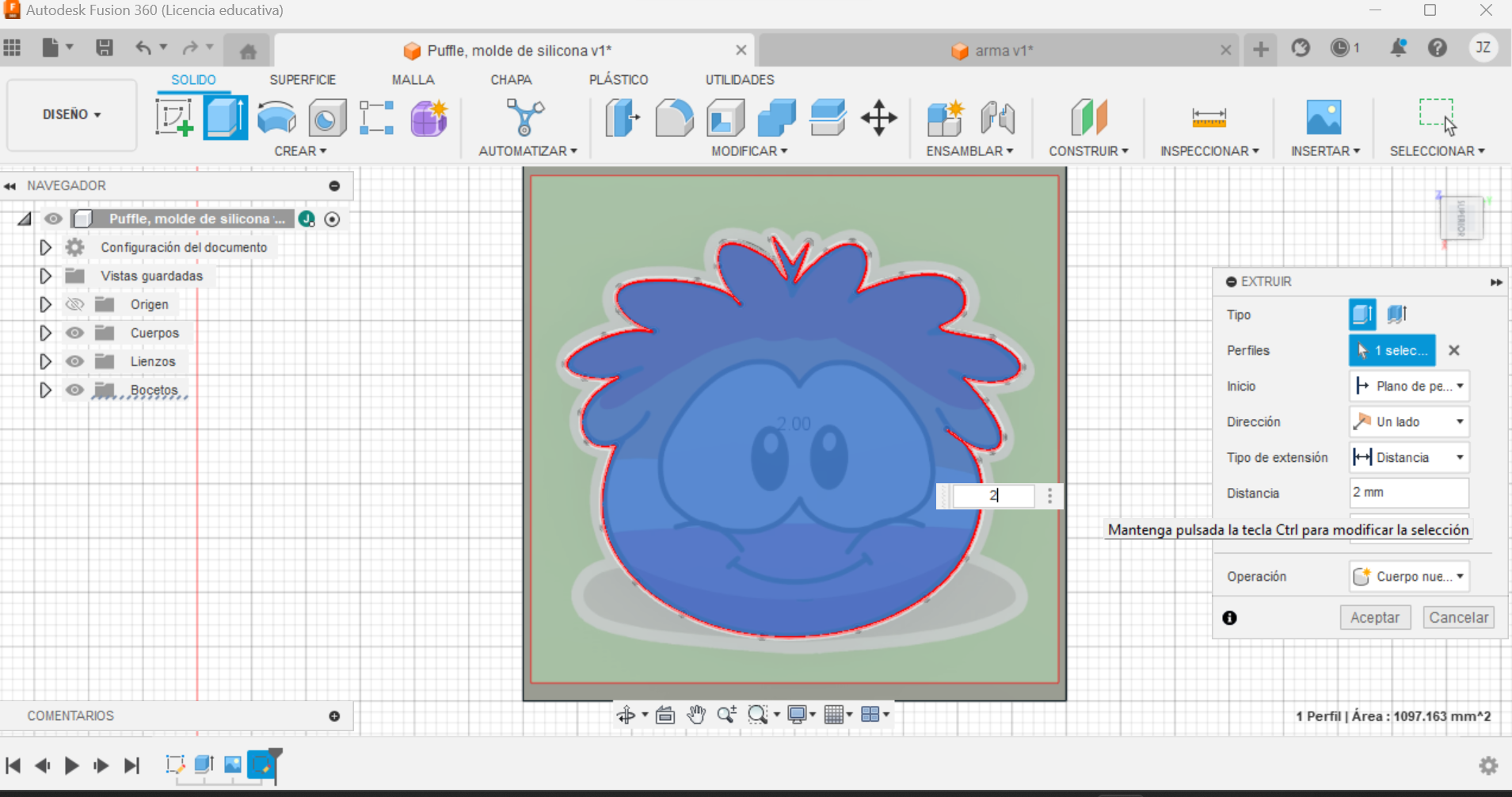Open the data panel grid icon
The height and width of the screenshot is (797, 1512).
(12, 48)
